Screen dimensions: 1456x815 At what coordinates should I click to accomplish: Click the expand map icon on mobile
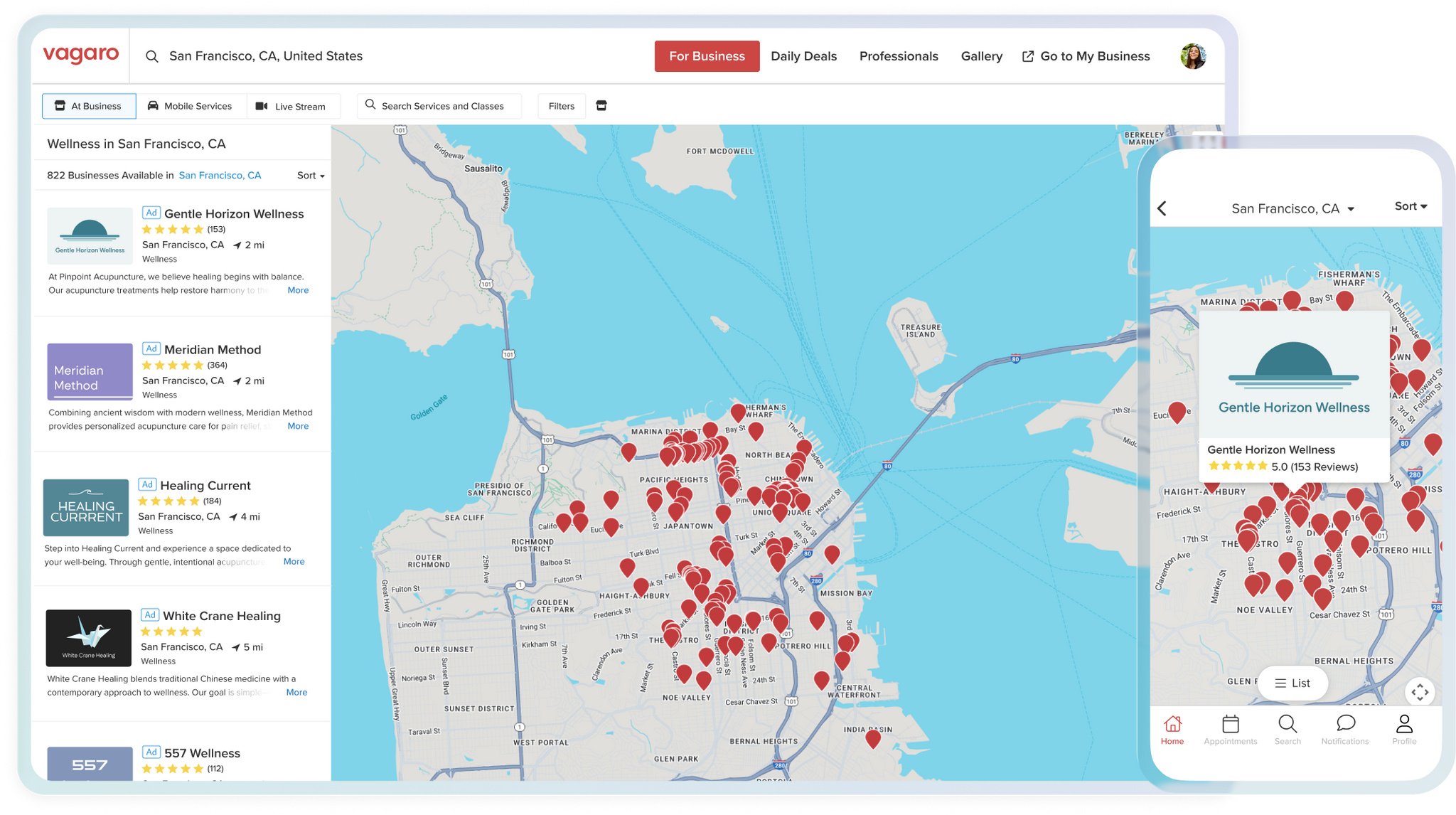point(1420,692)
